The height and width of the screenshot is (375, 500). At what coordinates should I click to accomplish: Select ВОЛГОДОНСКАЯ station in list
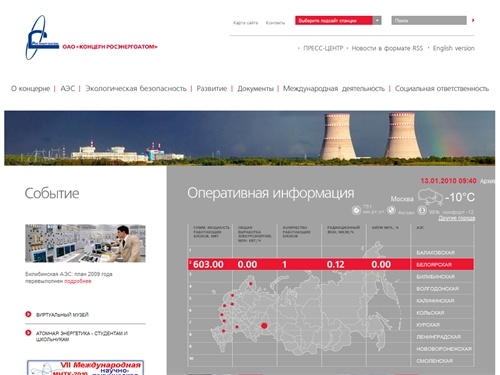point(437,289)
